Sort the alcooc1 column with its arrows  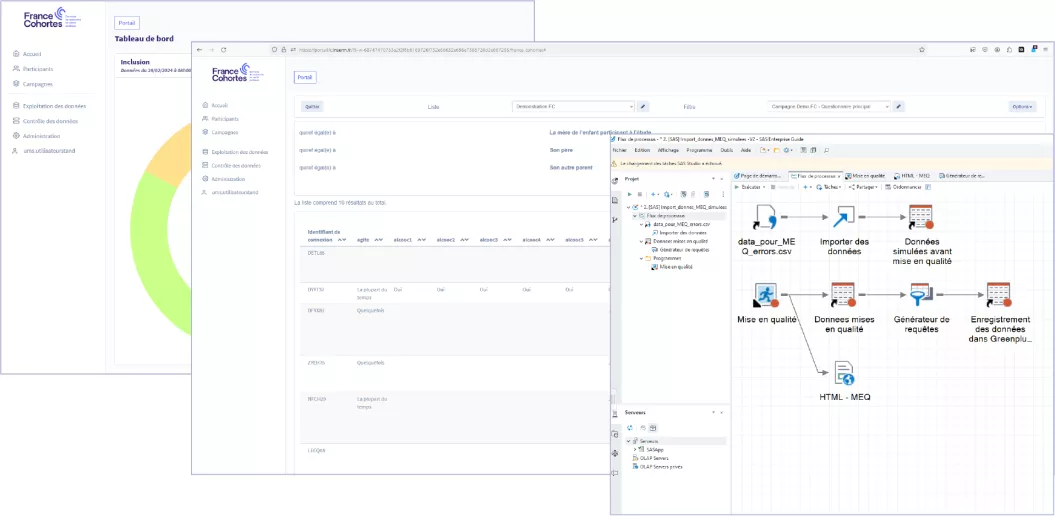pos(421,239)
